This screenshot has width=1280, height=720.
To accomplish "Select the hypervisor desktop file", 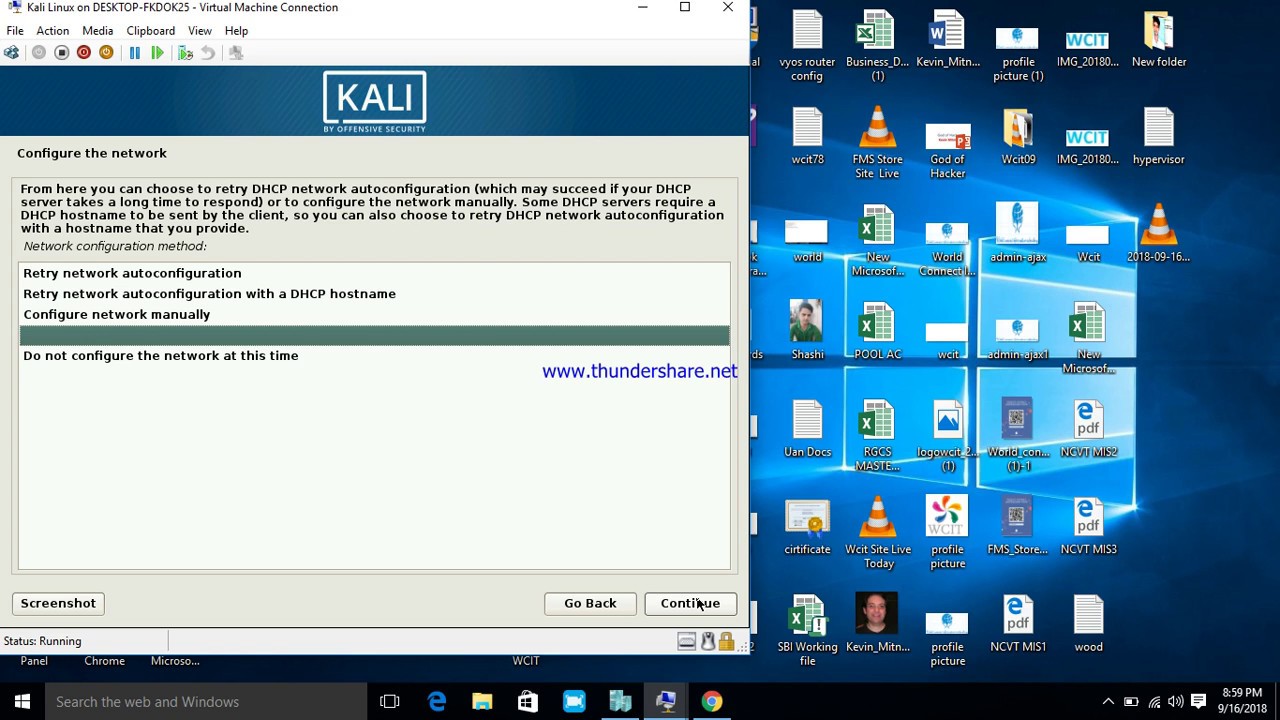I will pyautogui.click(x=1159, y=137).
